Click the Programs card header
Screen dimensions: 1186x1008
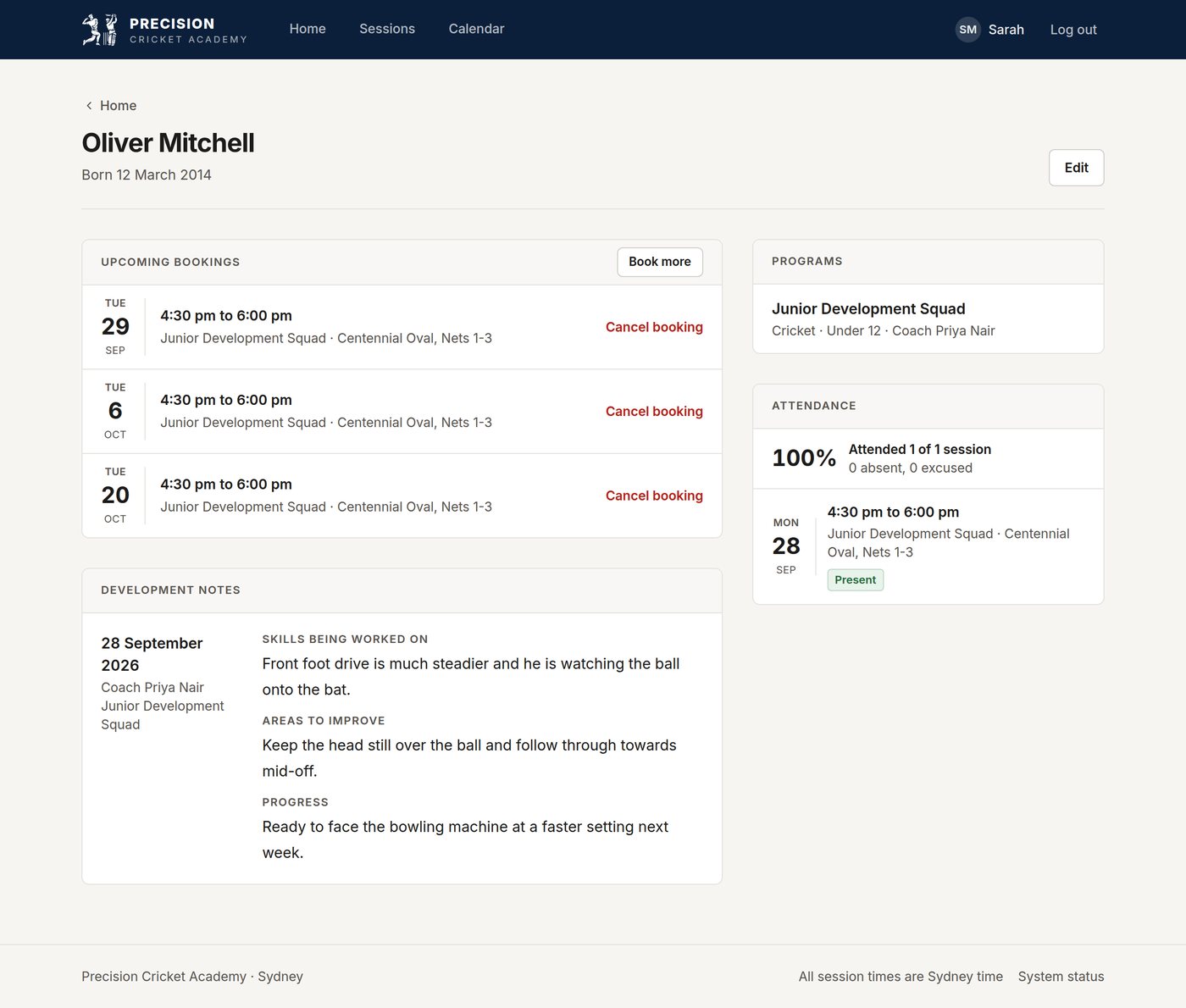click(807, 262)
